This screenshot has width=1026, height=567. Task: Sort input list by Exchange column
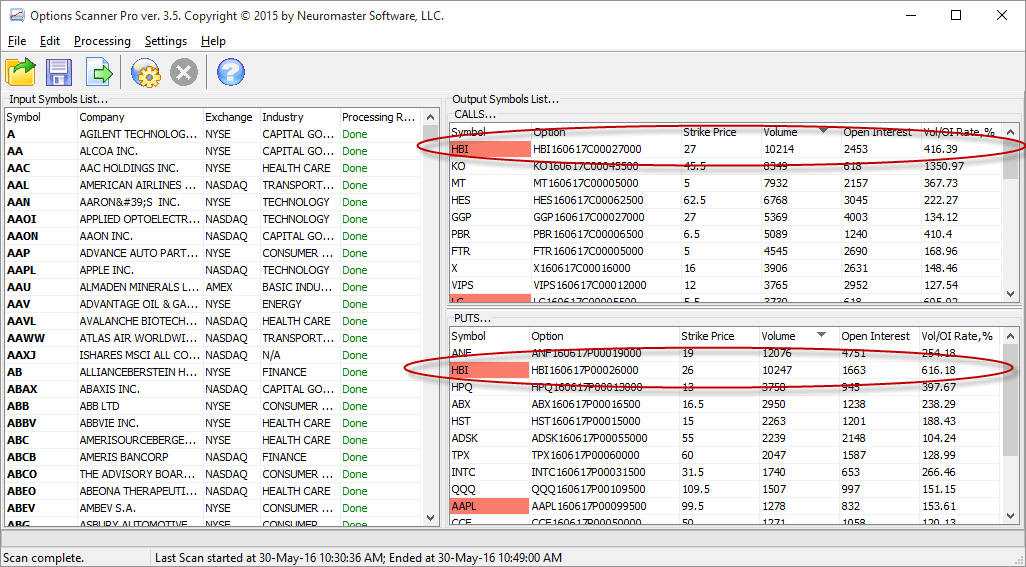point(232,117)
